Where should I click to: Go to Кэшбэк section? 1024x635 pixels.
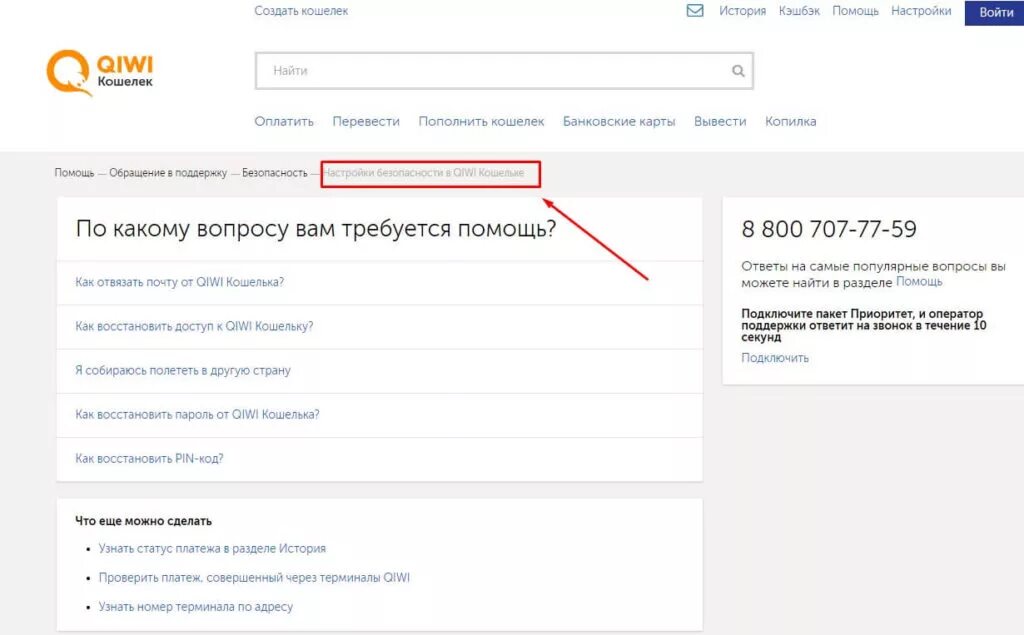(x=799, y=11)
